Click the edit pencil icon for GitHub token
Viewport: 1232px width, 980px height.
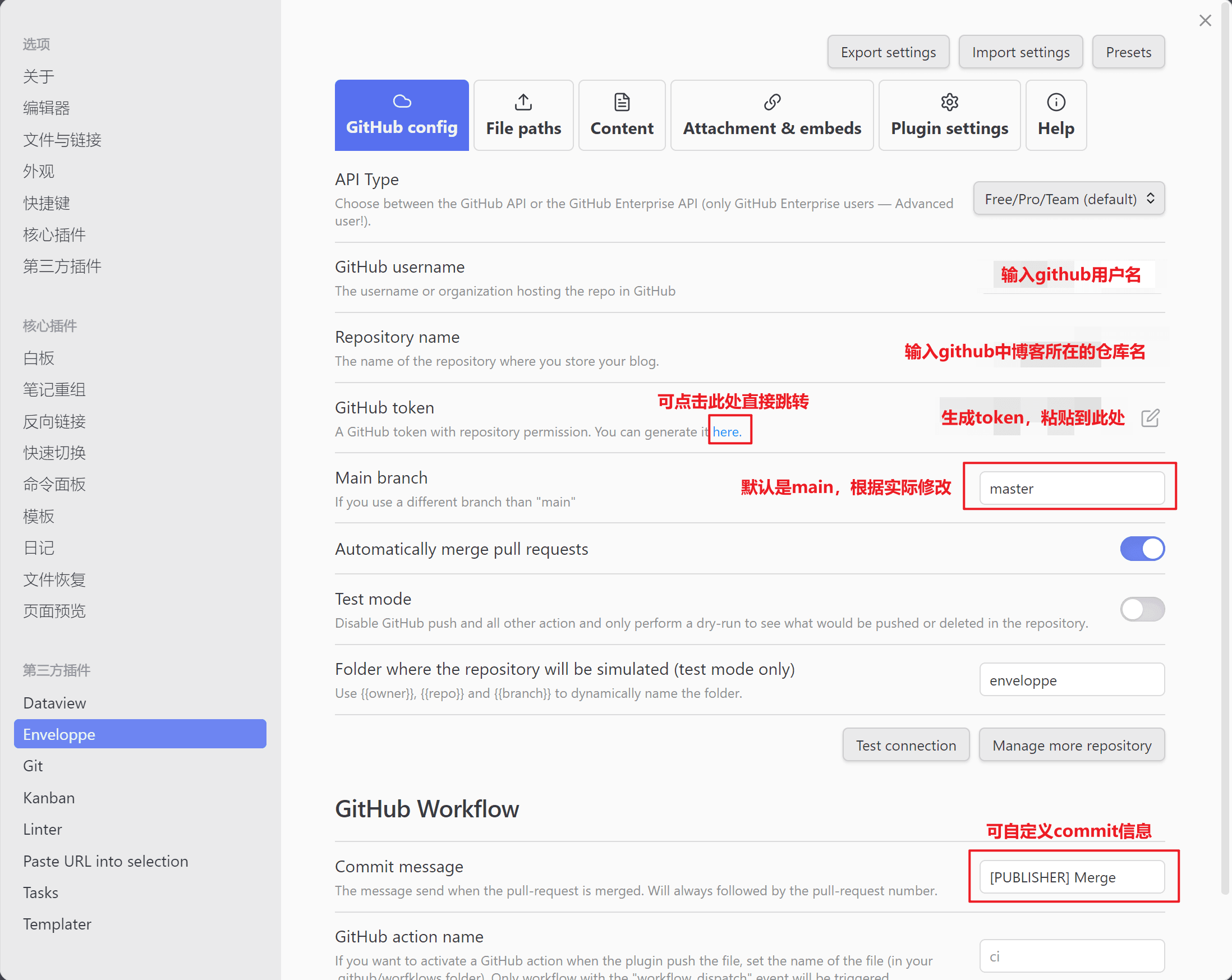point(1150,418)
